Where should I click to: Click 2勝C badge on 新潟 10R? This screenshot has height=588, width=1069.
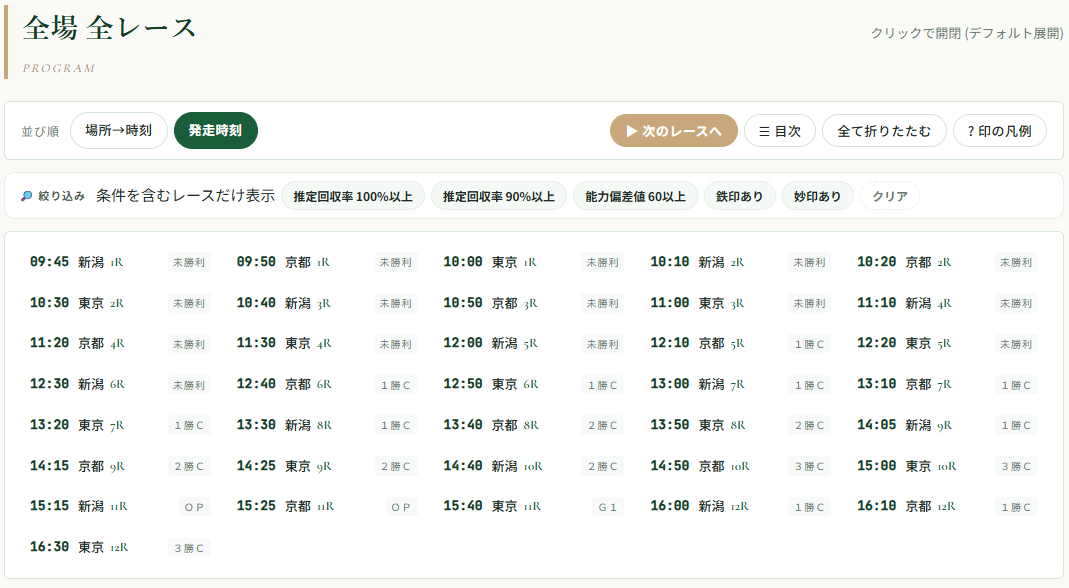[x=603, y=467]
